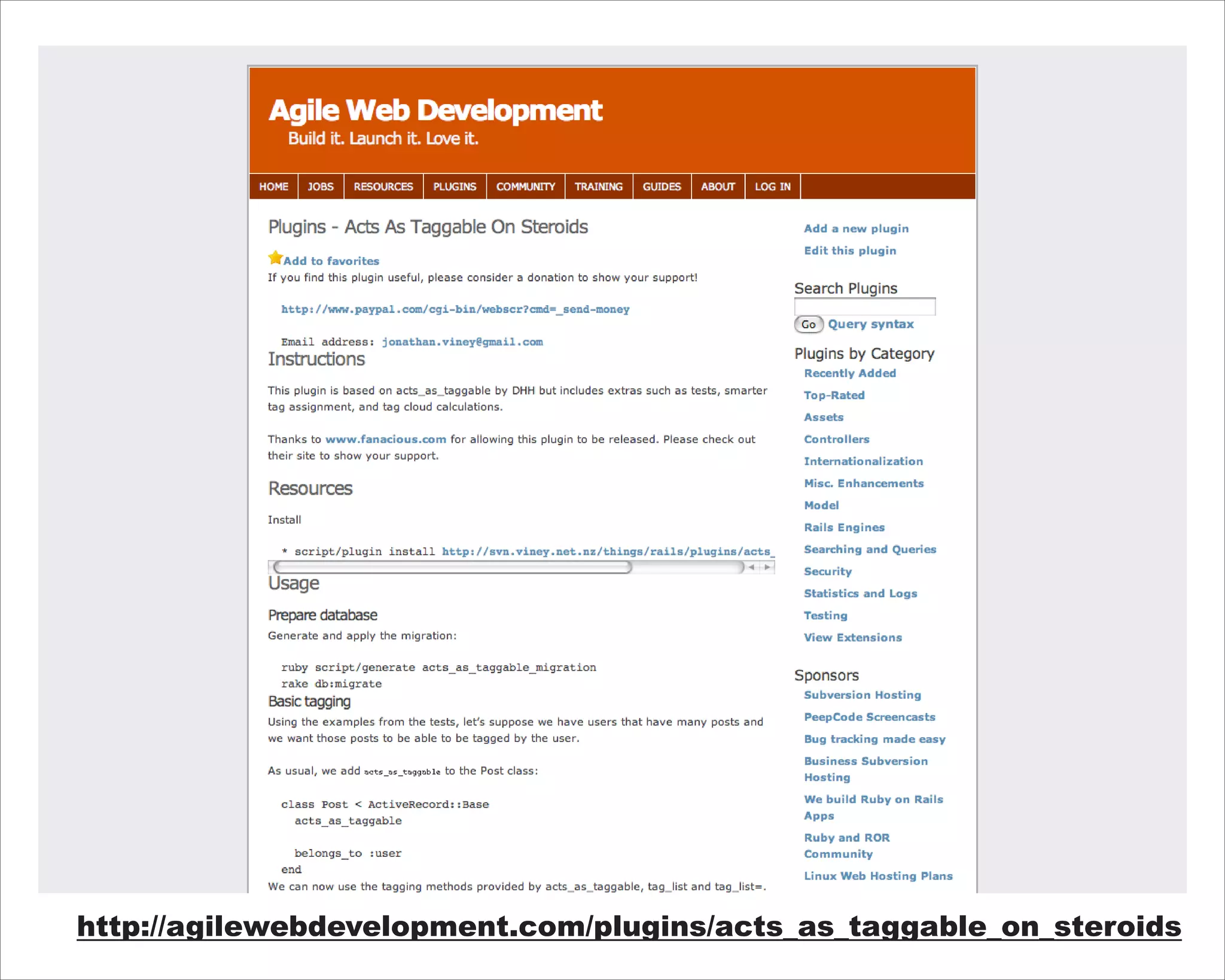Open the Security category
Screen dimensions: 1225x980
pyautogui.click(x=827, y=571)
